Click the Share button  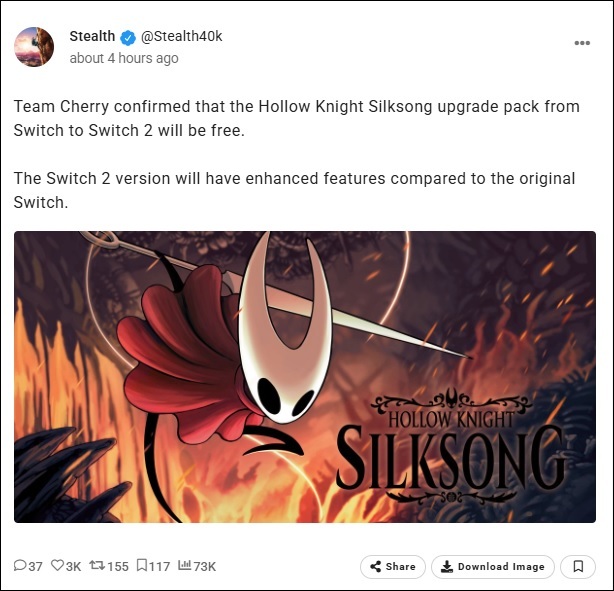coord(393,566)
